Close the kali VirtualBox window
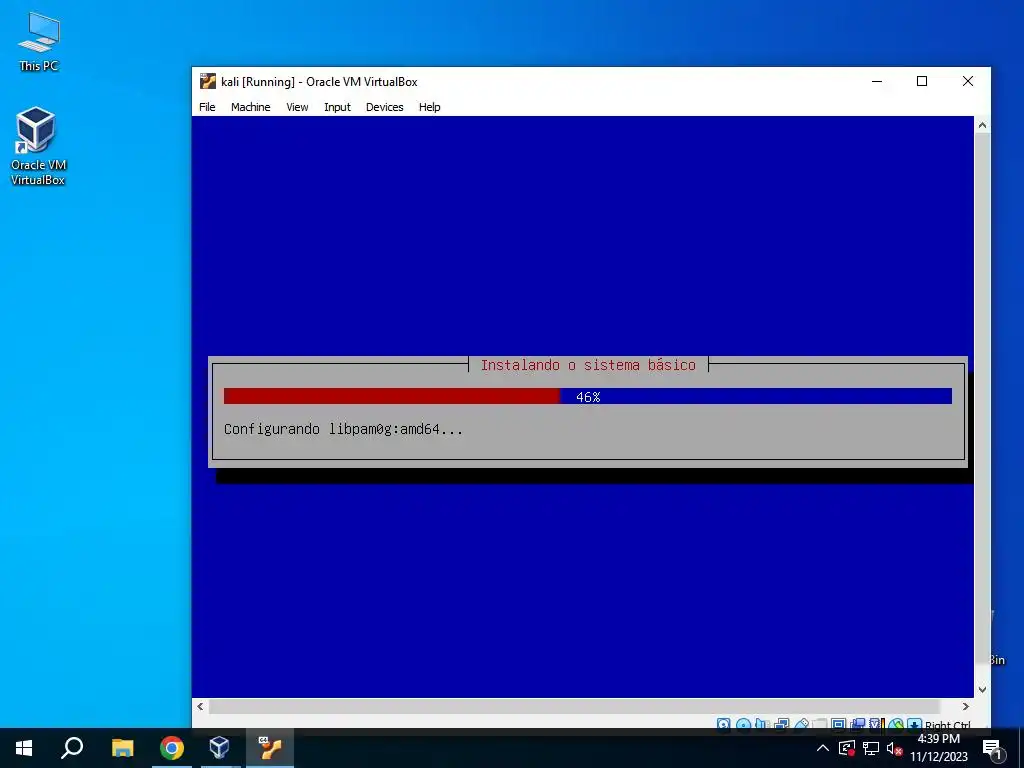The height and width of the screenshot is (768, 1024). pyautogui.click(x=968, y=81)
